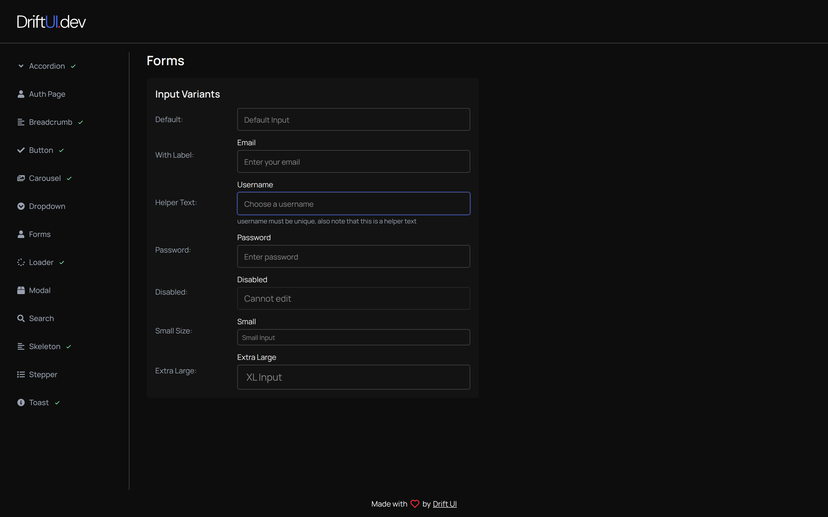Click the Forms page heading
Screen dimensions: 828x517
pyautogui.click(x=165, y=61)
